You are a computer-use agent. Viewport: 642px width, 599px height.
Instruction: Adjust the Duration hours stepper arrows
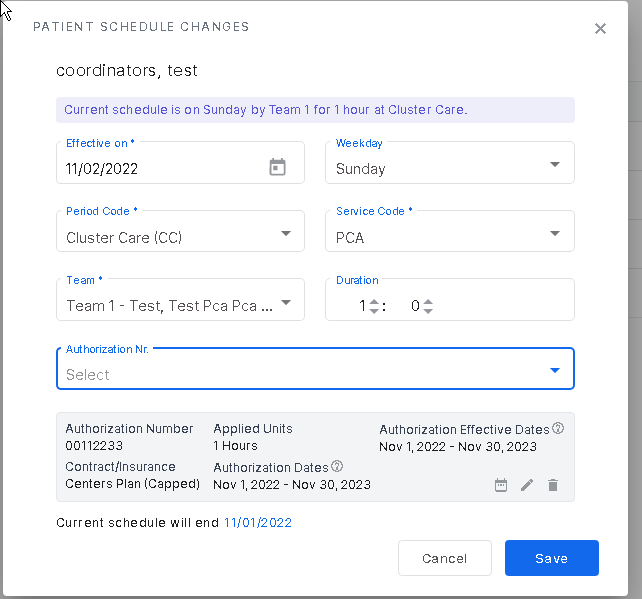[x=374, y=306]
